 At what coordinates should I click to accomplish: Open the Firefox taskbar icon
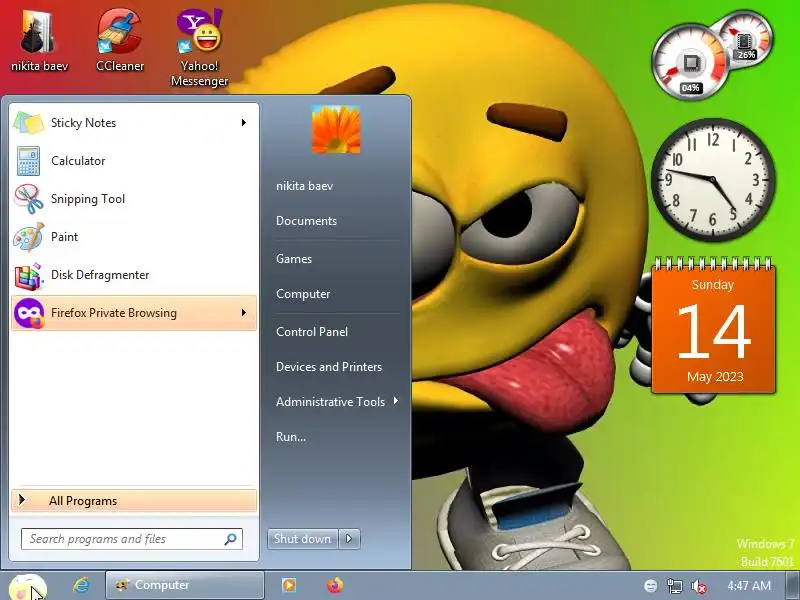pos(335,585)
